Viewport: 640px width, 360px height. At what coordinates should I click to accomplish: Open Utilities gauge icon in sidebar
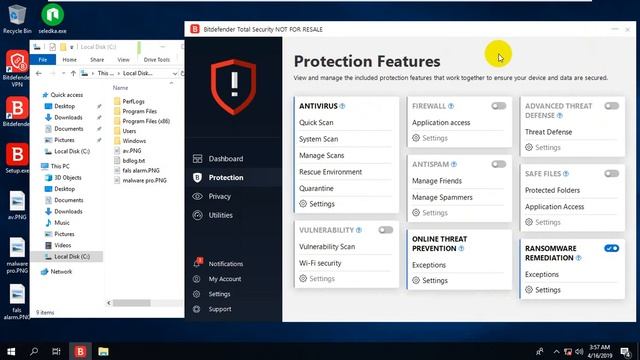[x=198, y=215]
